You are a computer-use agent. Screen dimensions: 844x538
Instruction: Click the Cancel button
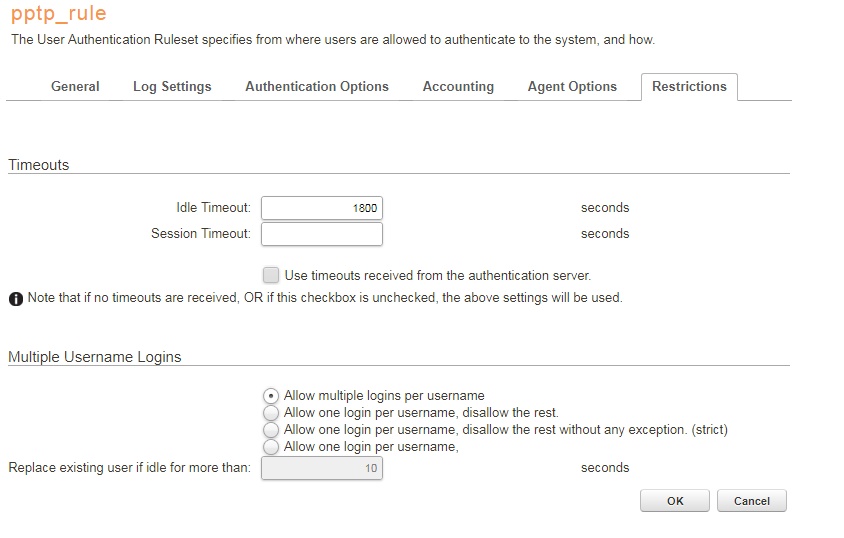[752, 501]
